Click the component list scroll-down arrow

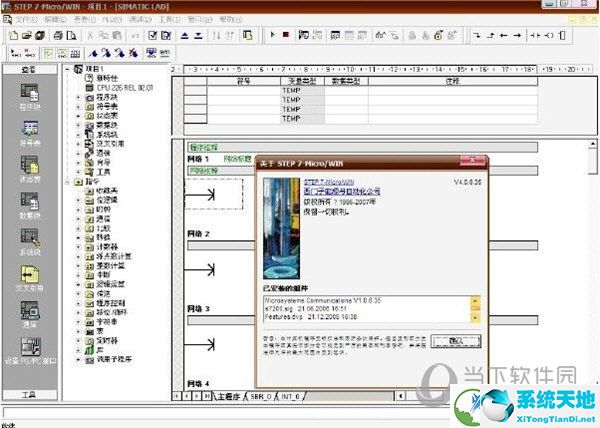coord(475,317)
